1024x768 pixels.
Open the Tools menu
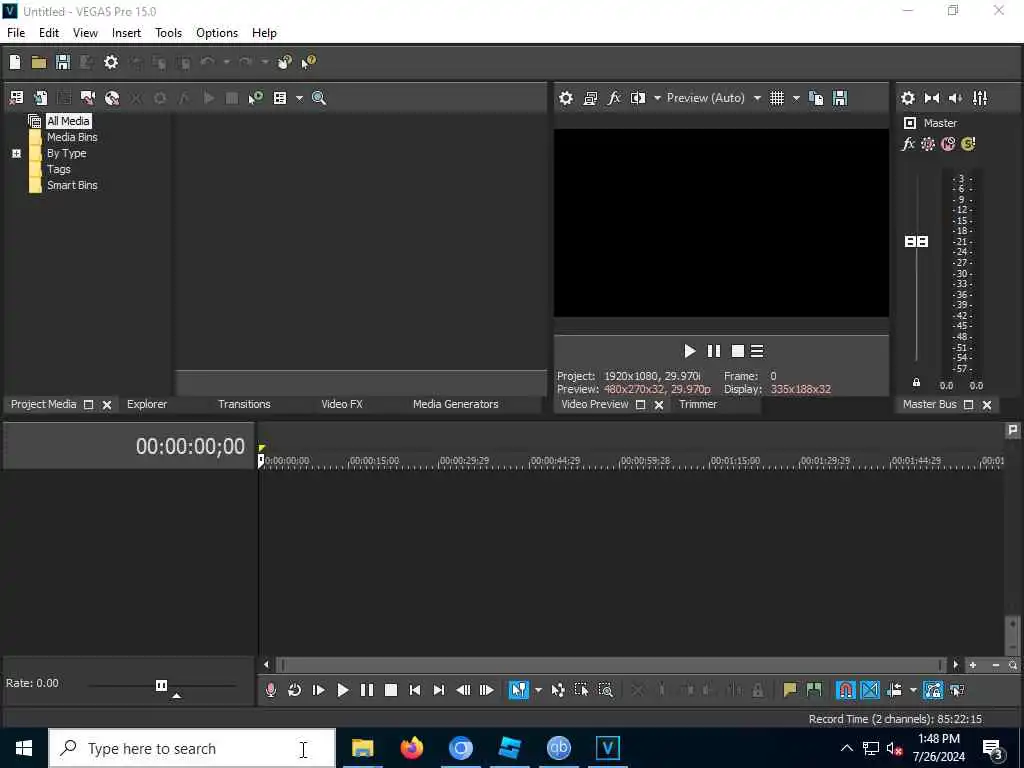pyautogui.click(x=168, y=33)
